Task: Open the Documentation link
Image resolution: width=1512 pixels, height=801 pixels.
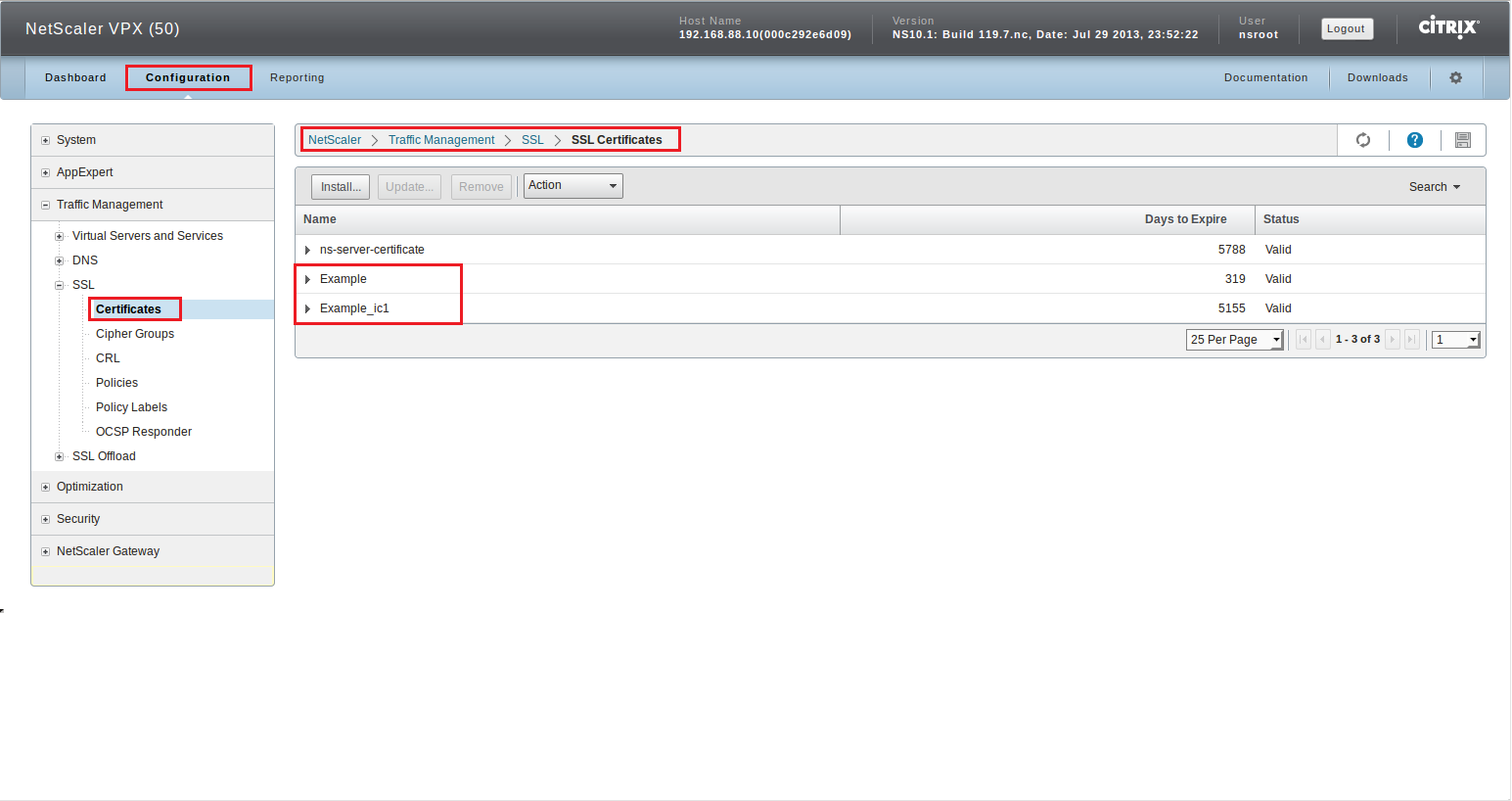Action: pyautogui.click(x=1265, y=77)
